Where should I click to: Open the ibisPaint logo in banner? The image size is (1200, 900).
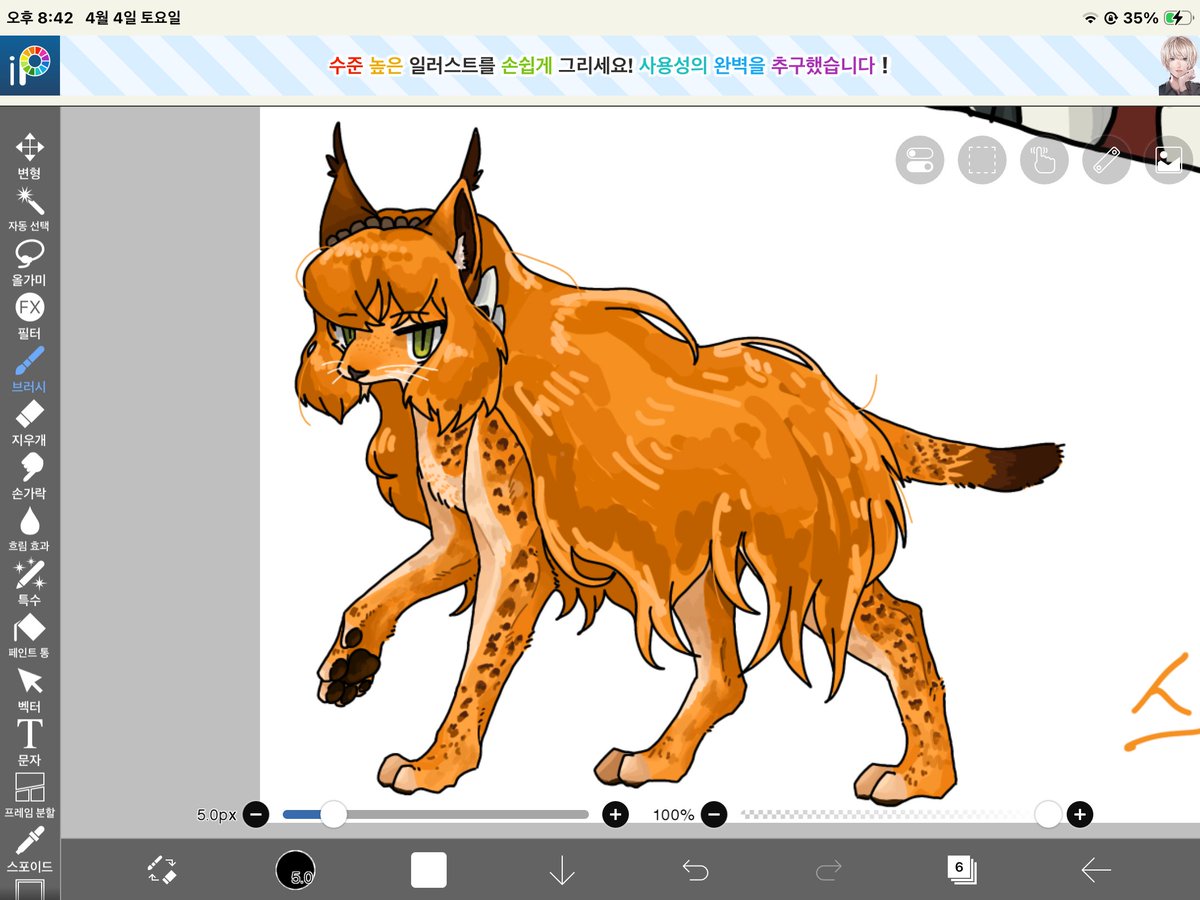[30, 66]
